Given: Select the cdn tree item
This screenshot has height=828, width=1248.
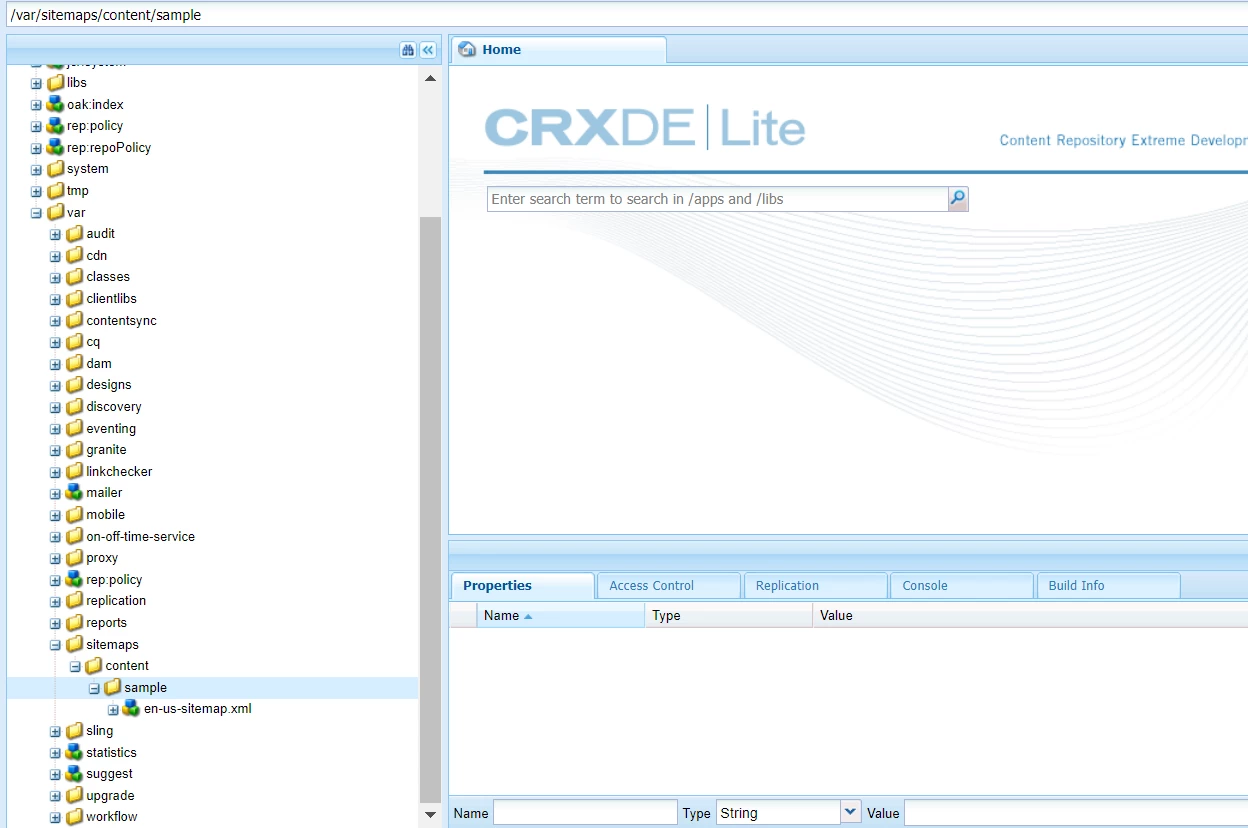Looking at the screenshot, I should point(96,255).
